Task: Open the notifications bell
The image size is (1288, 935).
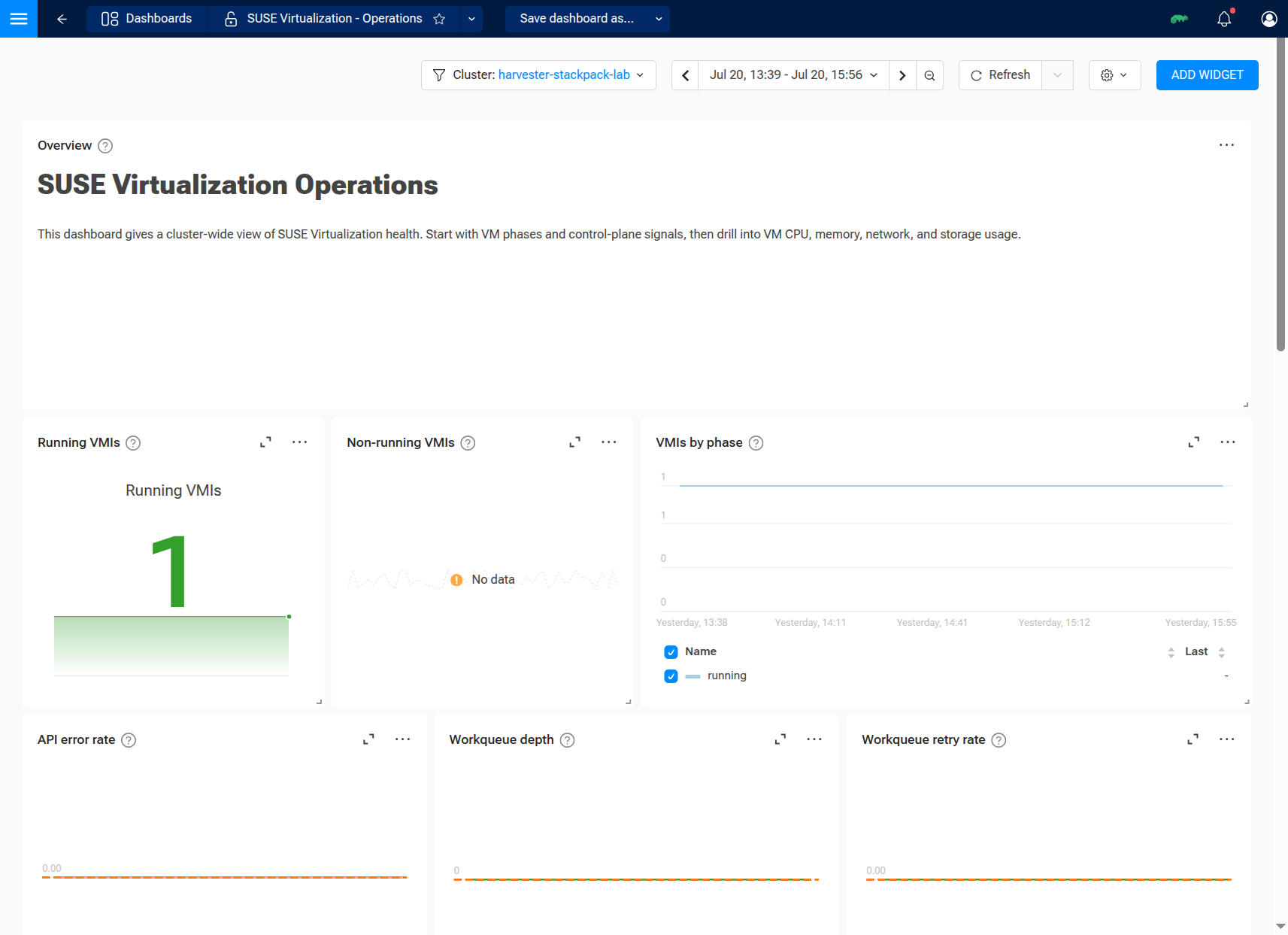Action: pos(1224,19)
